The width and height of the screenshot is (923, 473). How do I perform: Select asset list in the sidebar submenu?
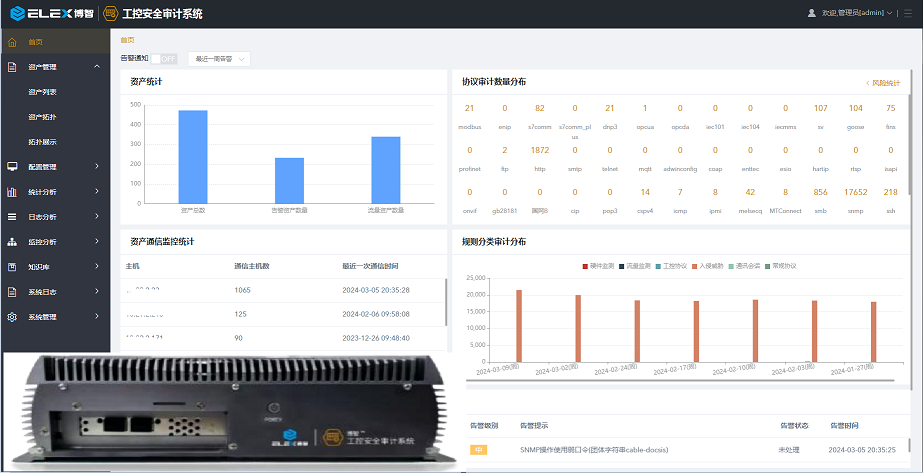pyautogui.click(x=42, y=92)
